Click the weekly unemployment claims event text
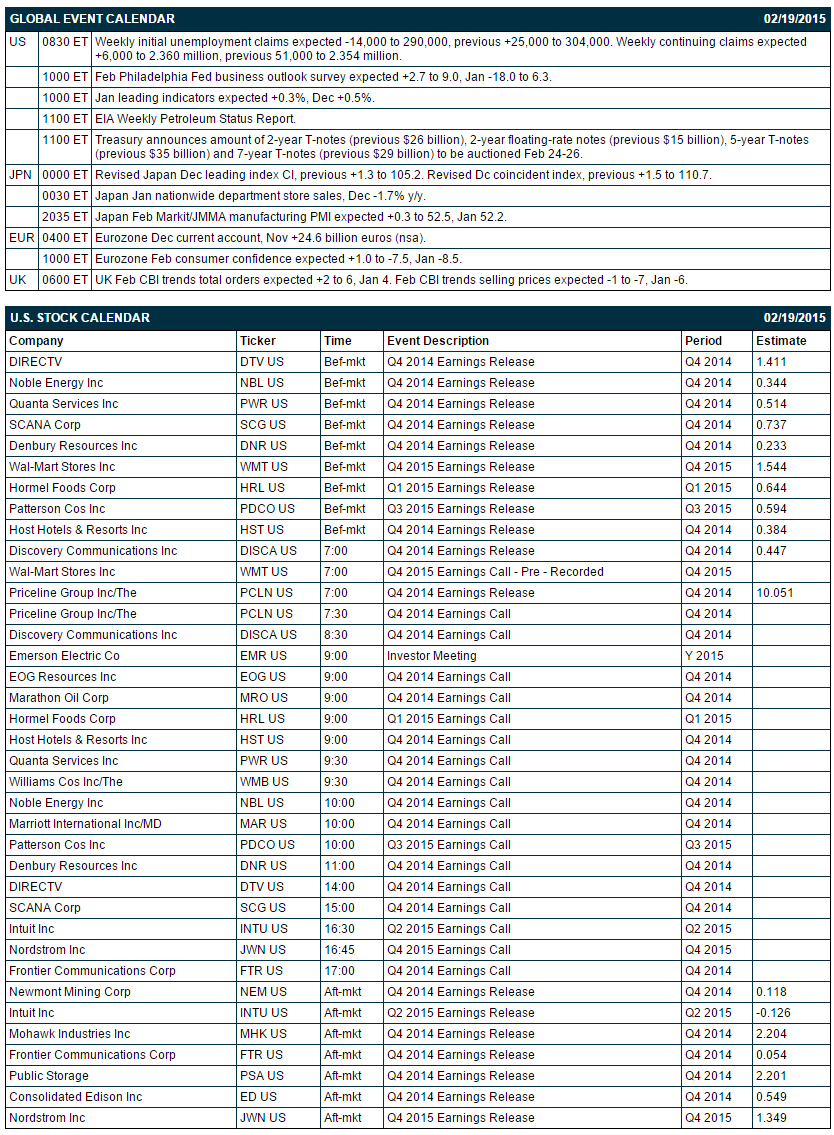Screen dimensions: 834x1135 (x=451, y=49)
